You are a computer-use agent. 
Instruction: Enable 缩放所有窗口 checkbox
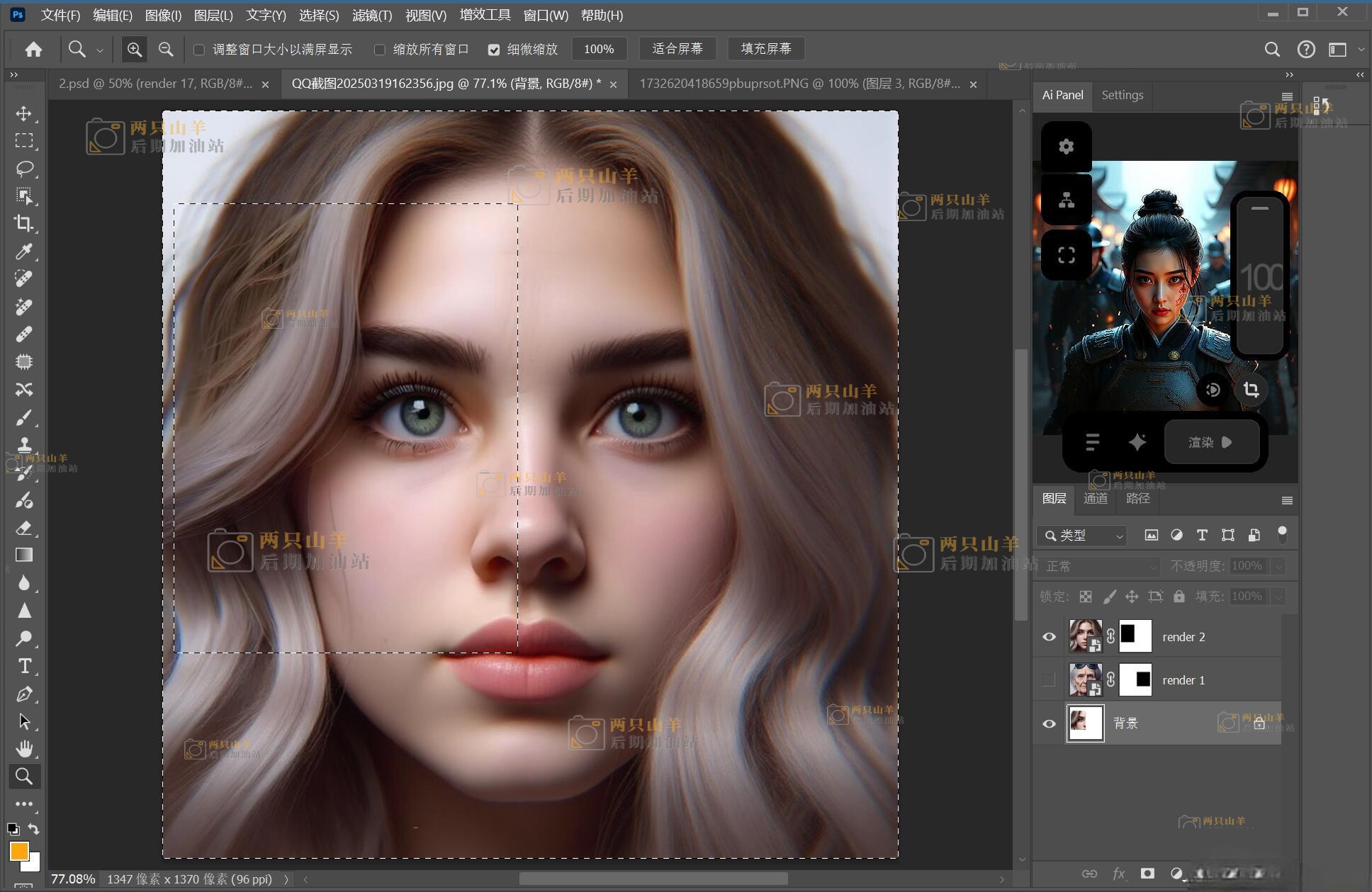coord(380,50)
